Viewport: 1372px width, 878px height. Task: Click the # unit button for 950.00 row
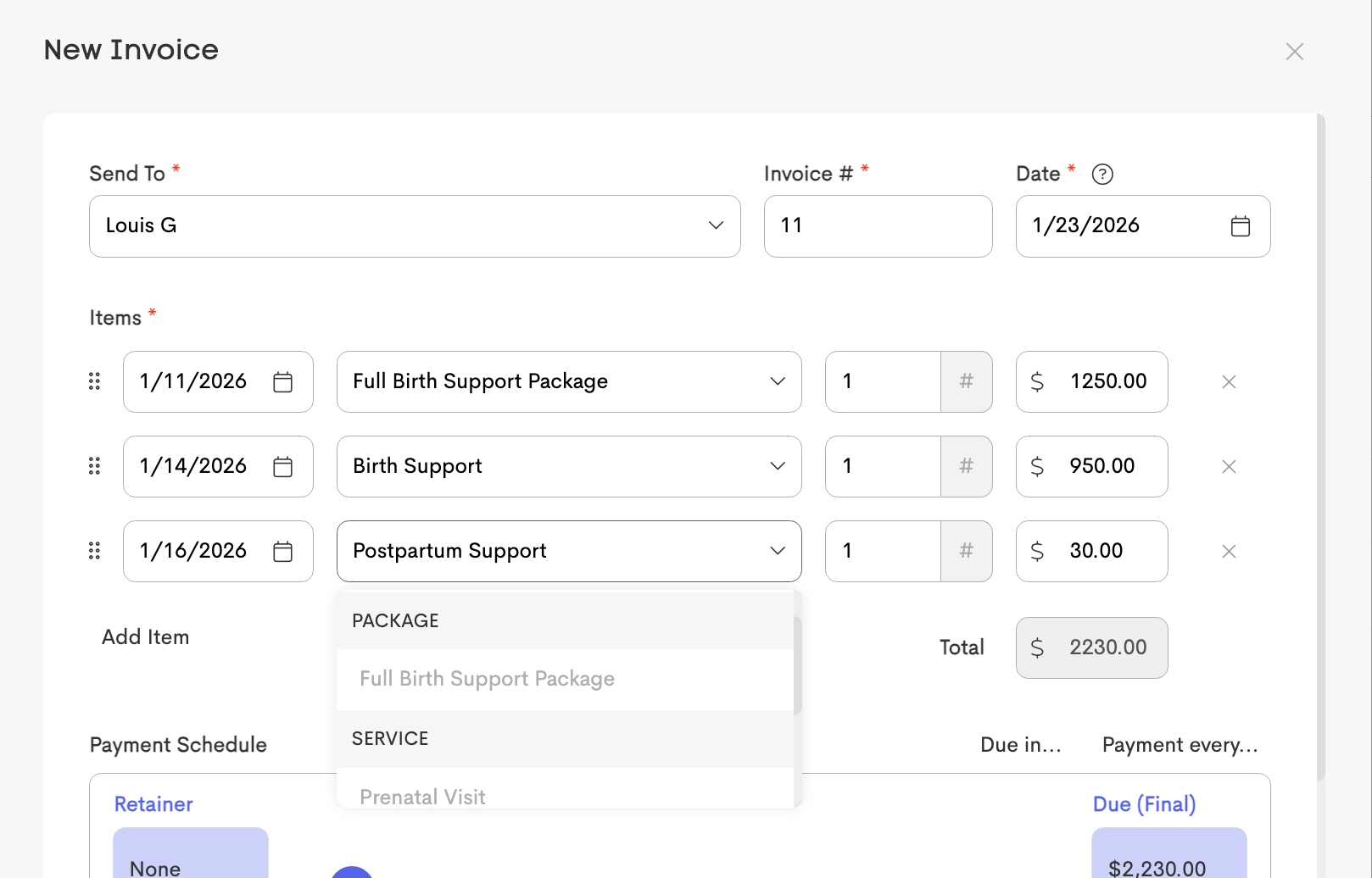coord(966,466)
